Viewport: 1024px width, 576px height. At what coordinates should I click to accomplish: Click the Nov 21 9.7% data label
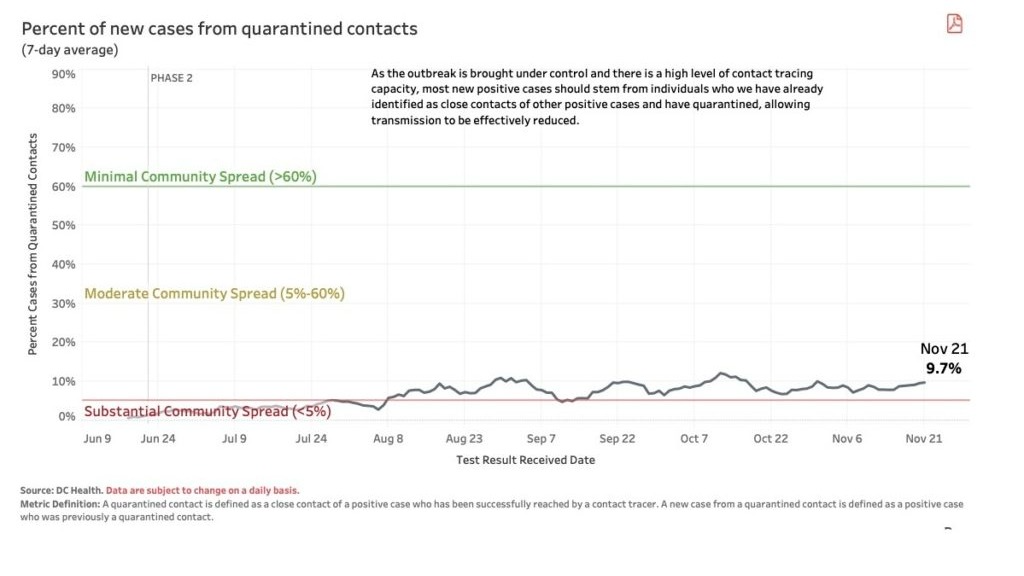click(944, 359)
